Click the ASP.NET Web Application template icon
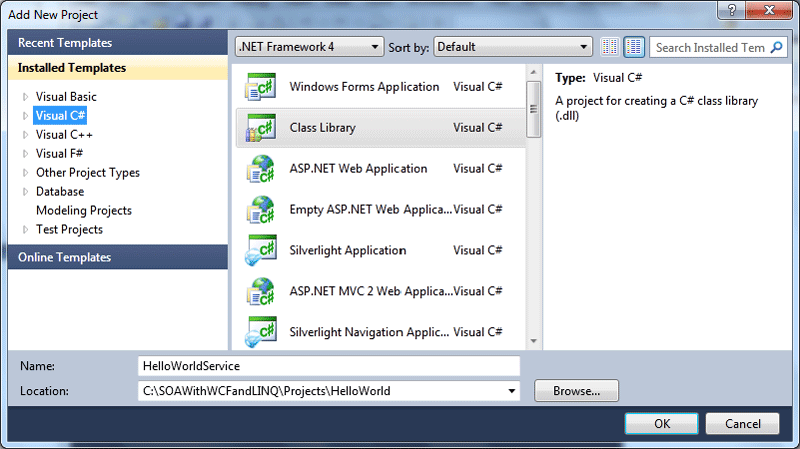This screenshot has height=449, width=800. click(x=261, y=169)
